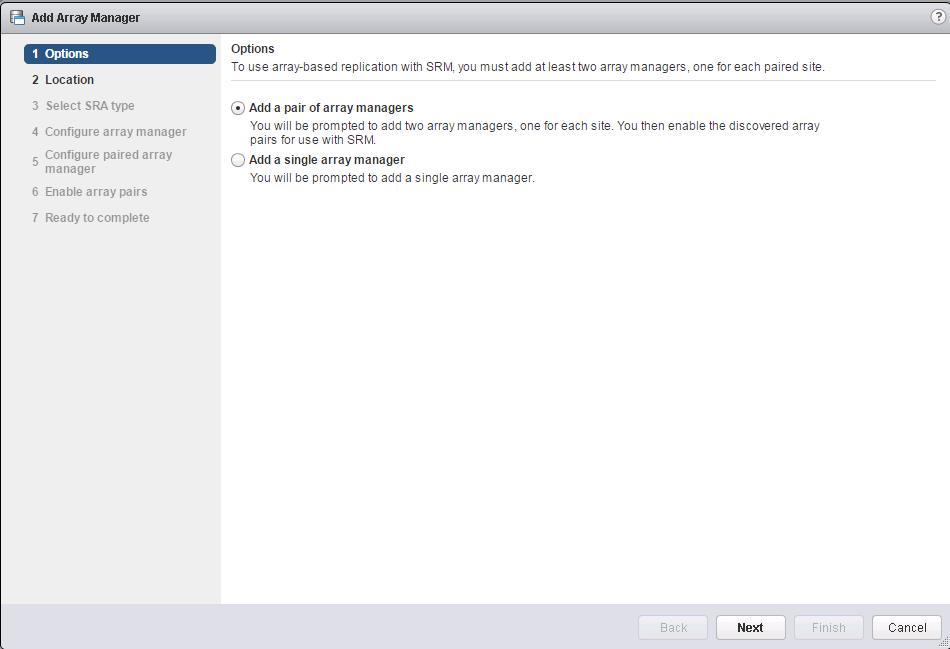
Task: Click the text 'To use array-based replication with SRM'
Action: tap(342, 67)
